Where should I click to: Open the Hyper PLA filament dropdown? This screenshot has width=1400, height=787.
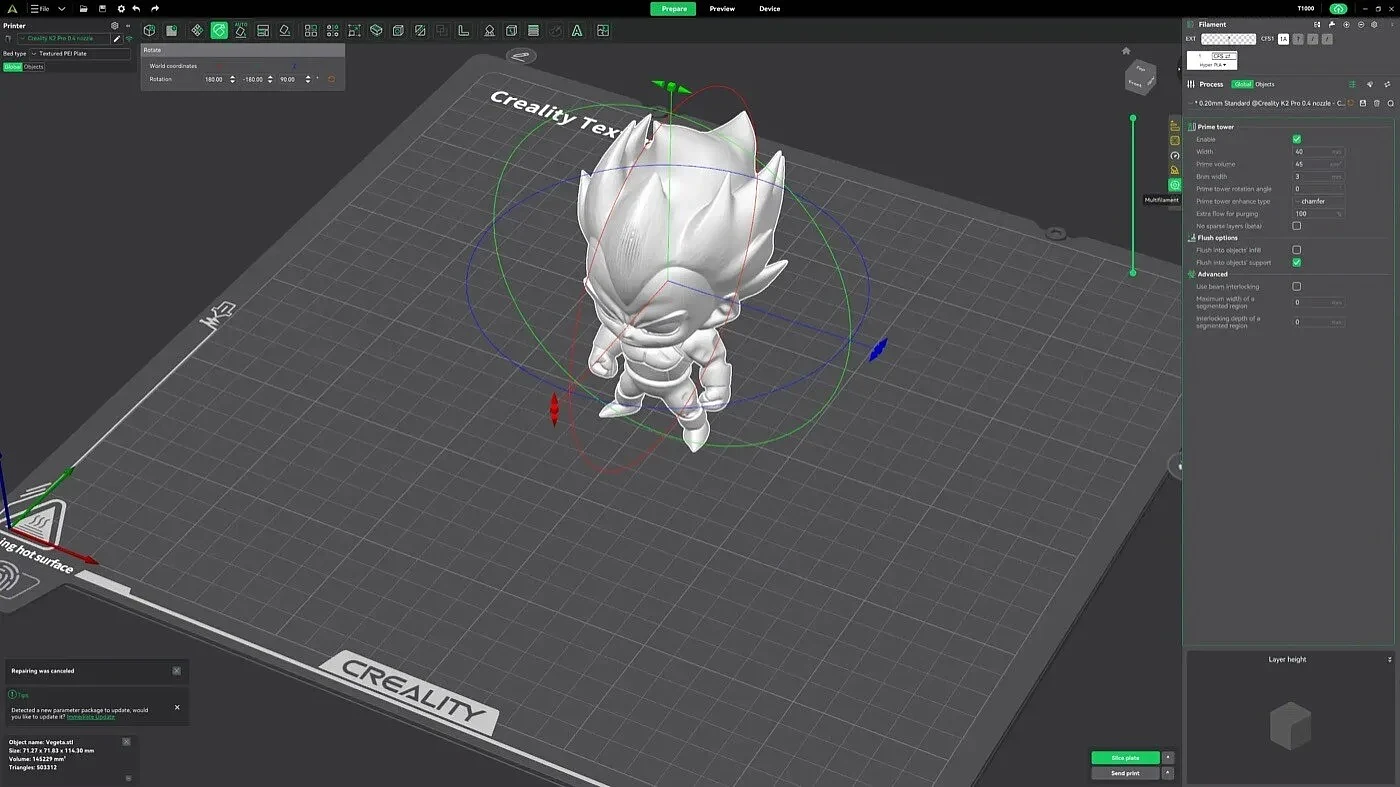coord(1212,65)
